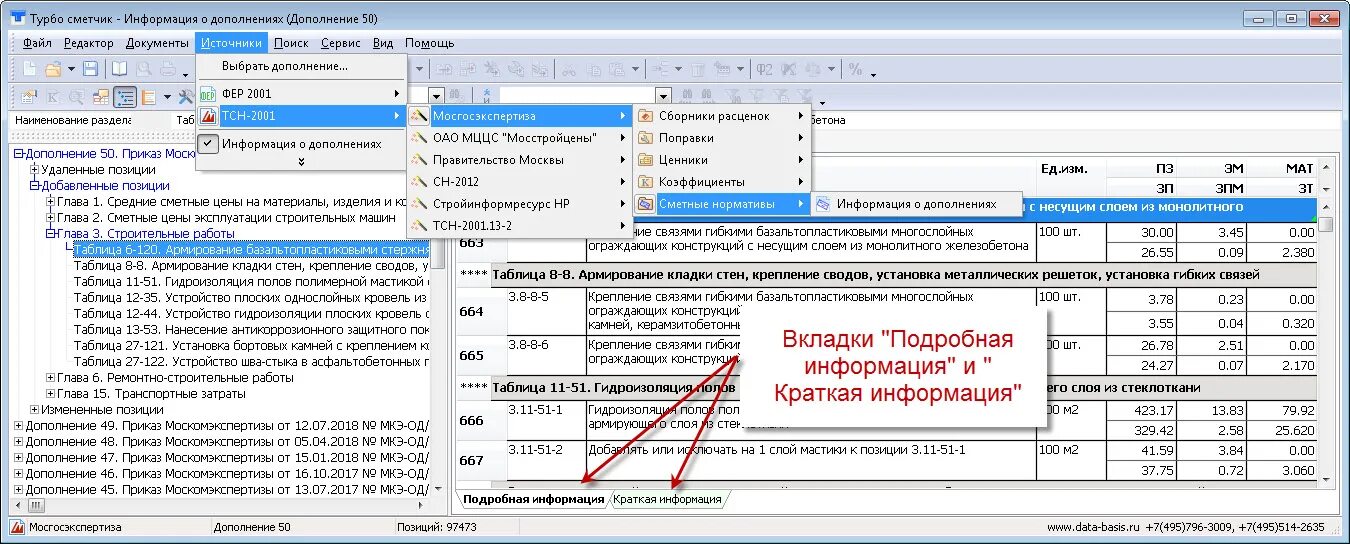Click the ФЕР 2001 green icon
1350x544 pixels.
208,94
